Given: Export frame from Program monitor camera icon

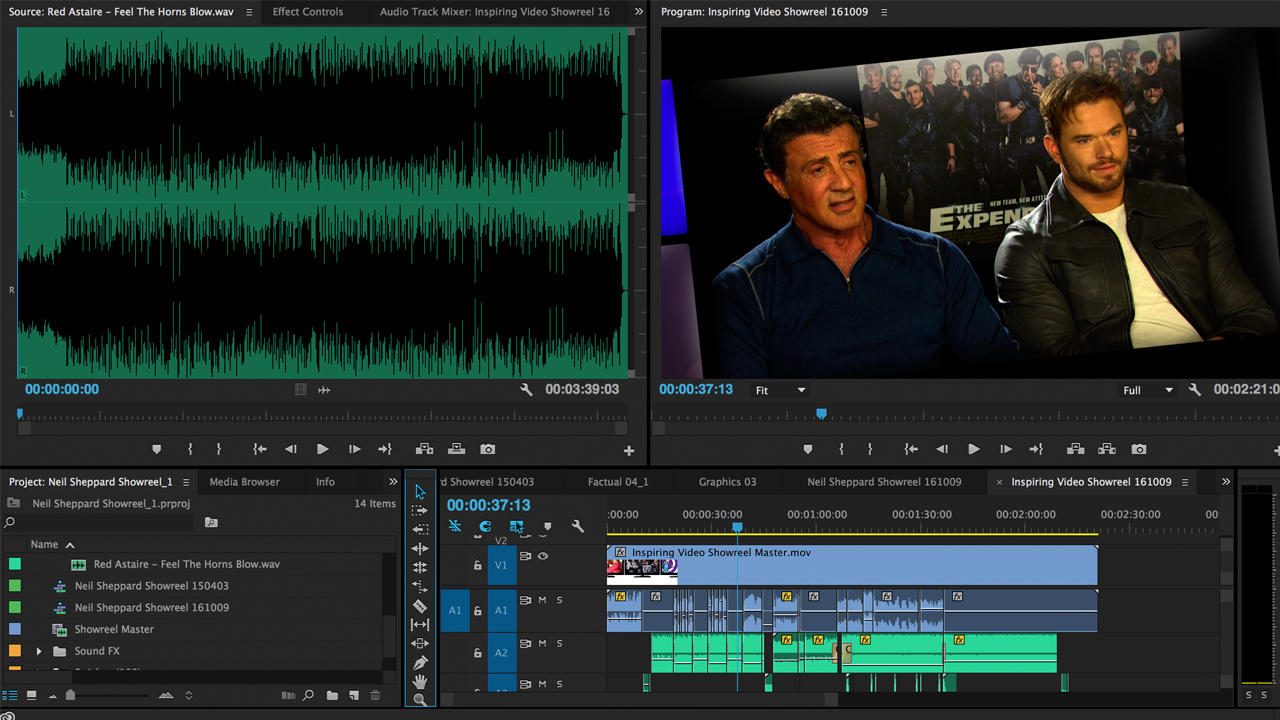Looking at the screenshot, I should tap(1139, 449).
